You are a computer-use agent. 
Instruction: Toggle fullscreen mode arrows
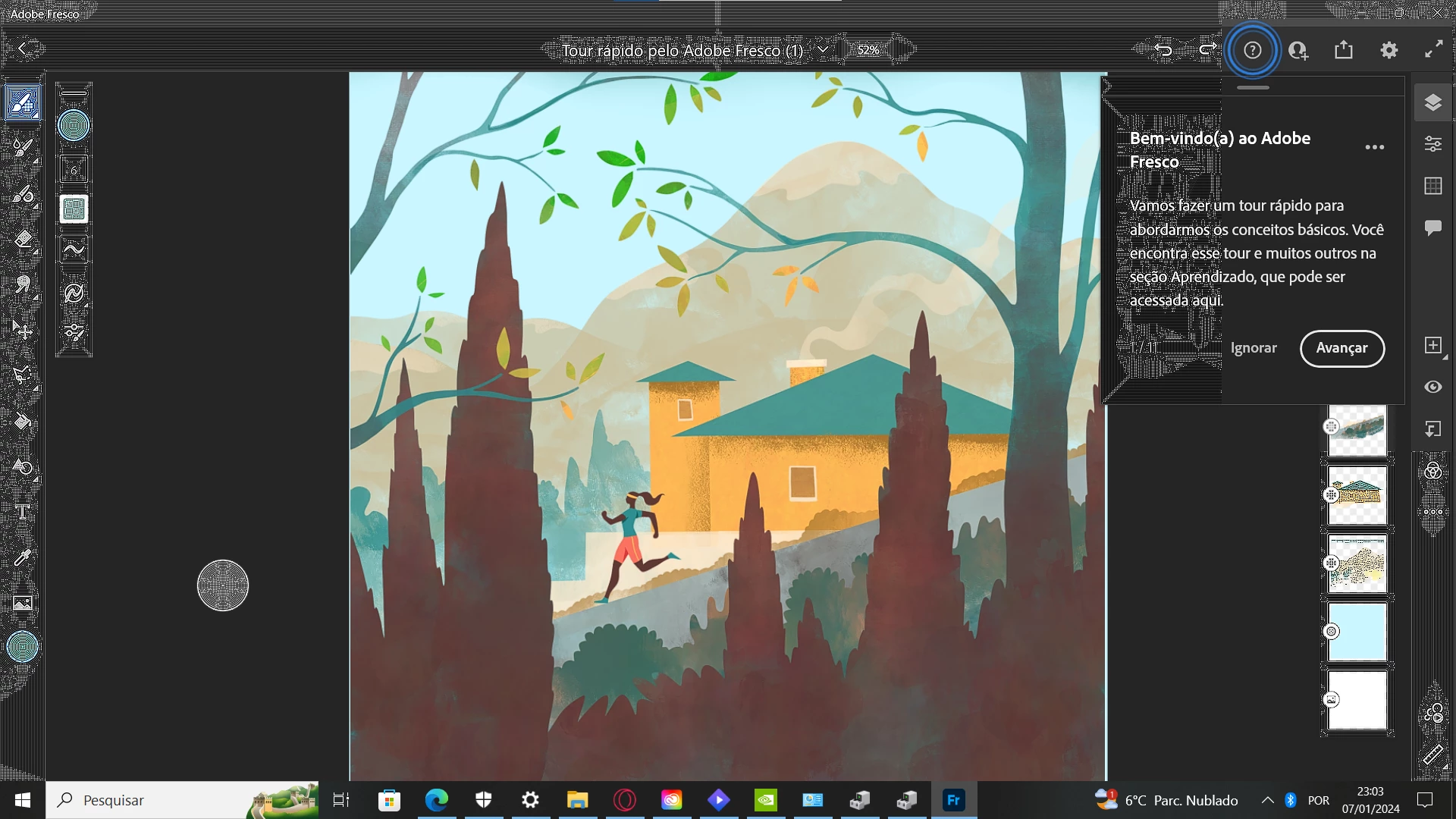[x=1433, y=50]
